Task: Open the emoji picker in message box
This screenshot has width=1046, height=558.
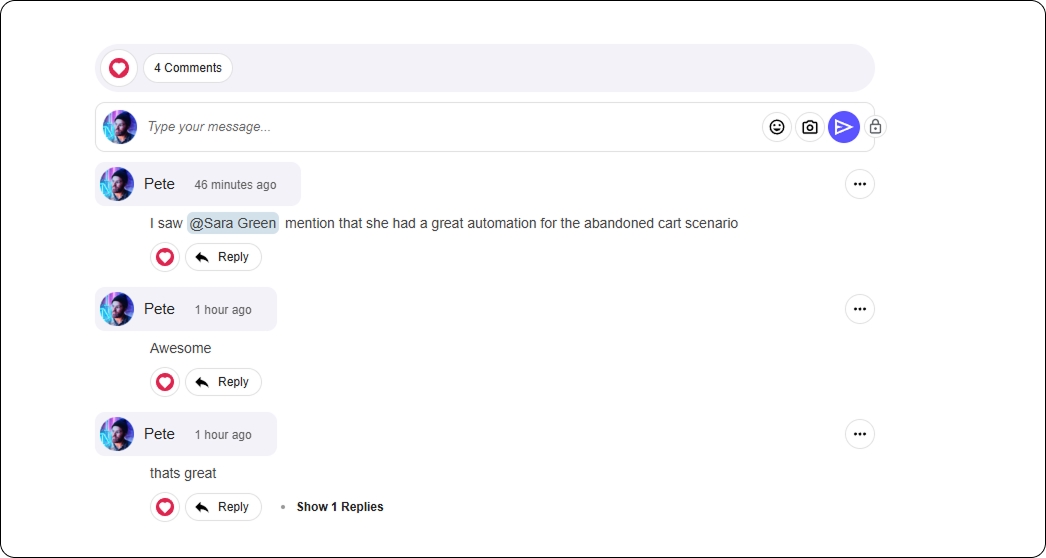Action: [777, 127]
